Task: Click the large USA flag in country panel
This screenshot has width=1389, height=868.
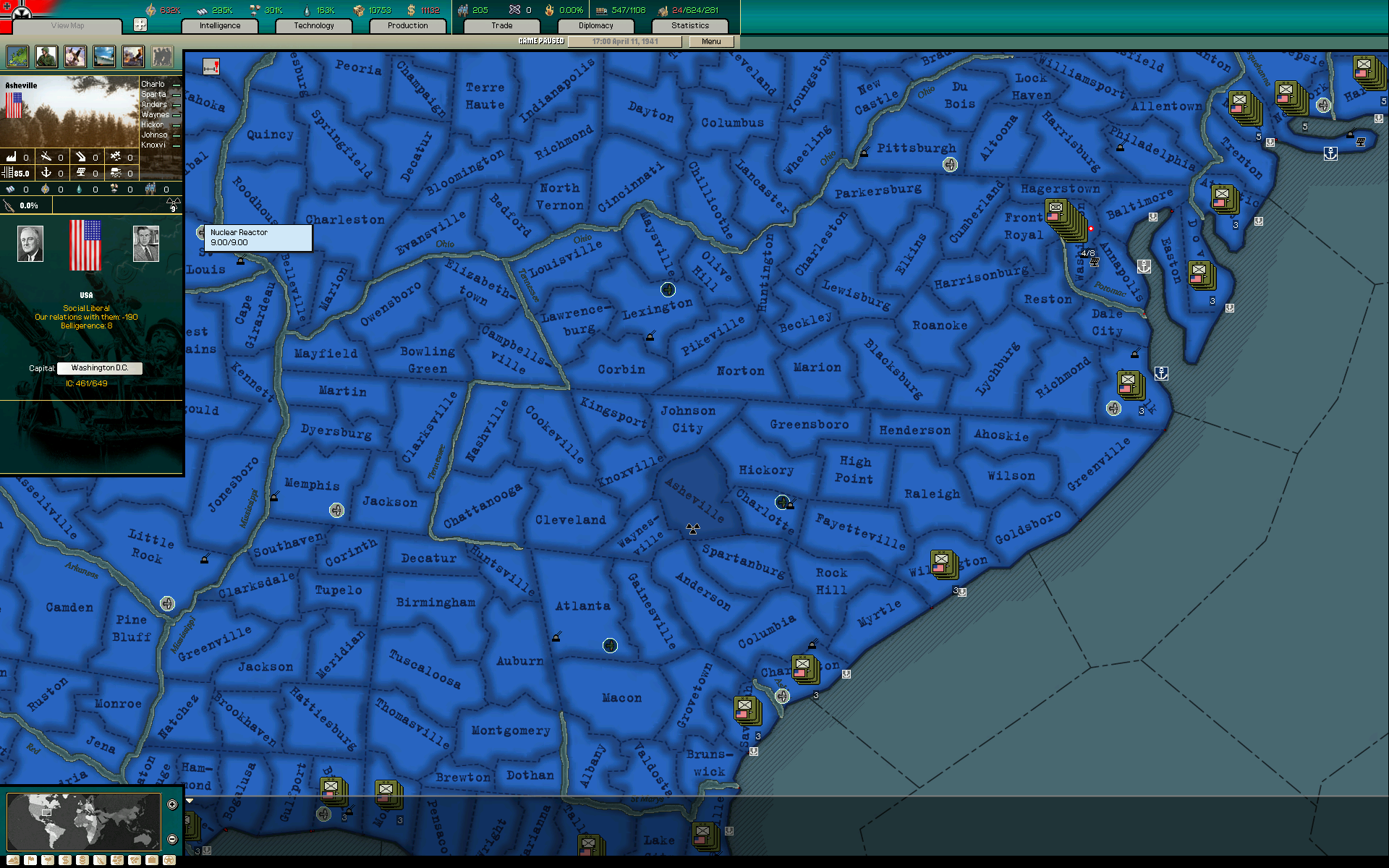Action: [85, 245]
